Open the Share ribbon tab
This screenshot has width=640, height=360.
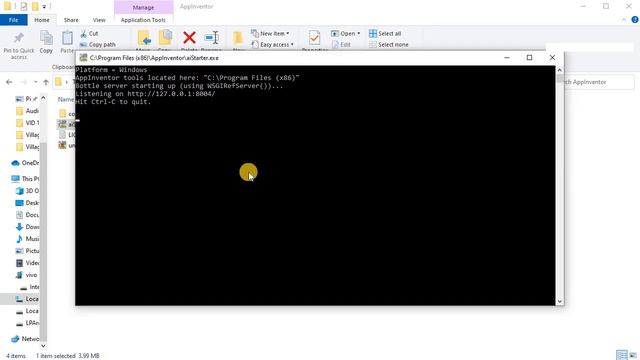point(71,20)
